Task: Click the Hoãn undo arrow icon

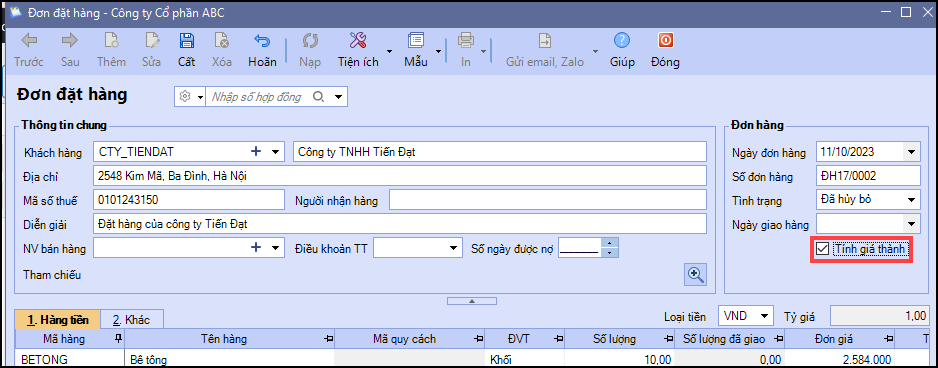Action: point(262,41)
